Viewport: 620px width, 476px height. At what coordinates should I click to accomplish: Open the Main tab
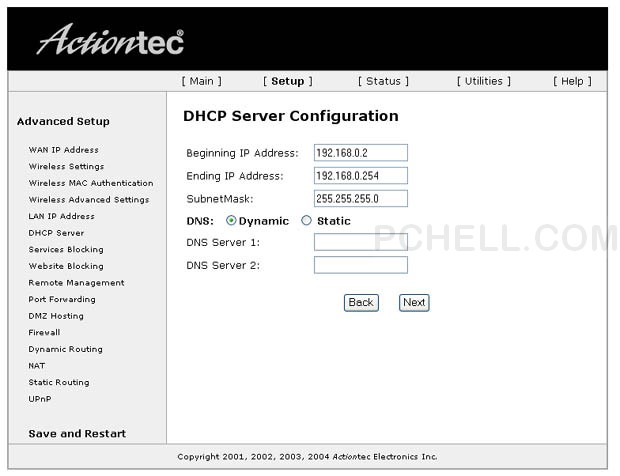(x=201, y=81)
